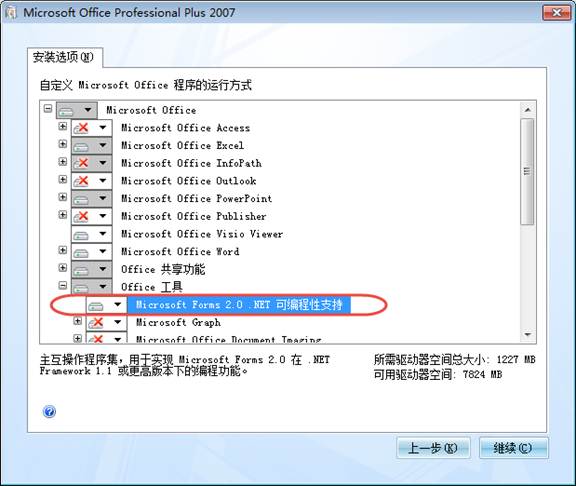The width and height of the screenshot is (576, 486).
Task: Select the Microsoft Graph tree row
Action: (x=179, y=323)
